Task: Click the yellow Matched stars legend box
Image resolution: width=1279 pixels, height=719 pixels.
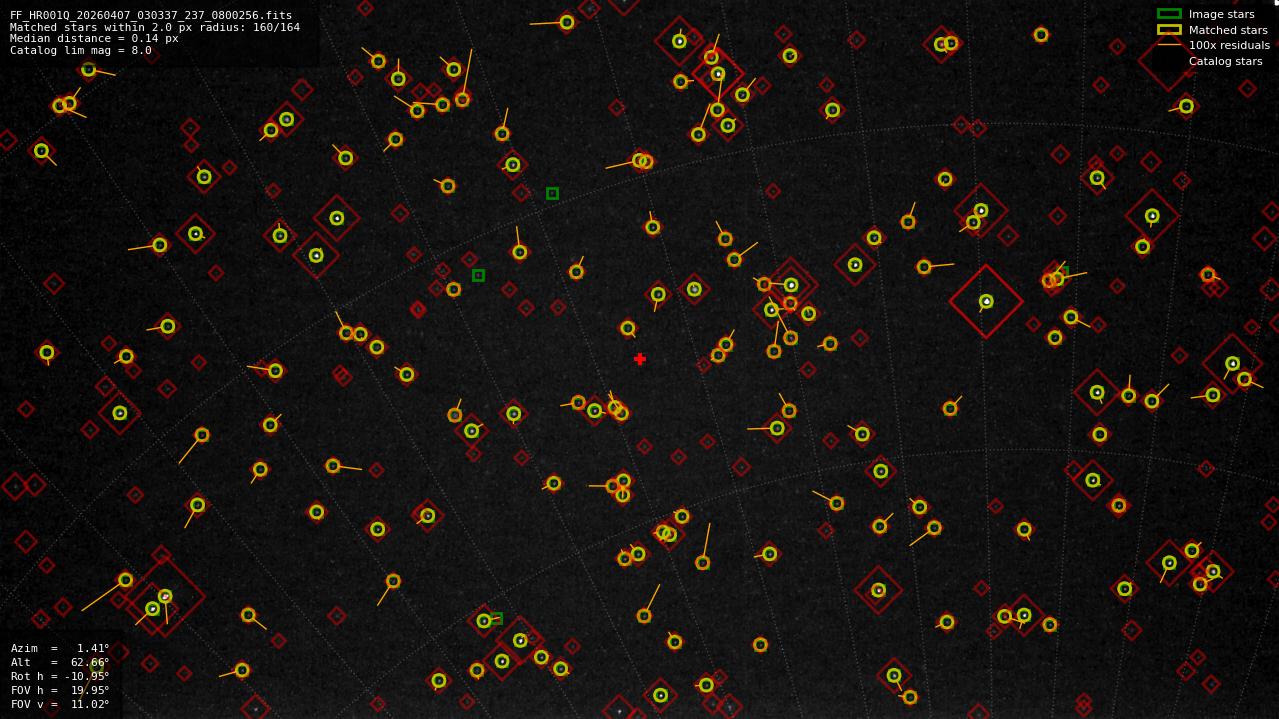Action: (1169, 30)
